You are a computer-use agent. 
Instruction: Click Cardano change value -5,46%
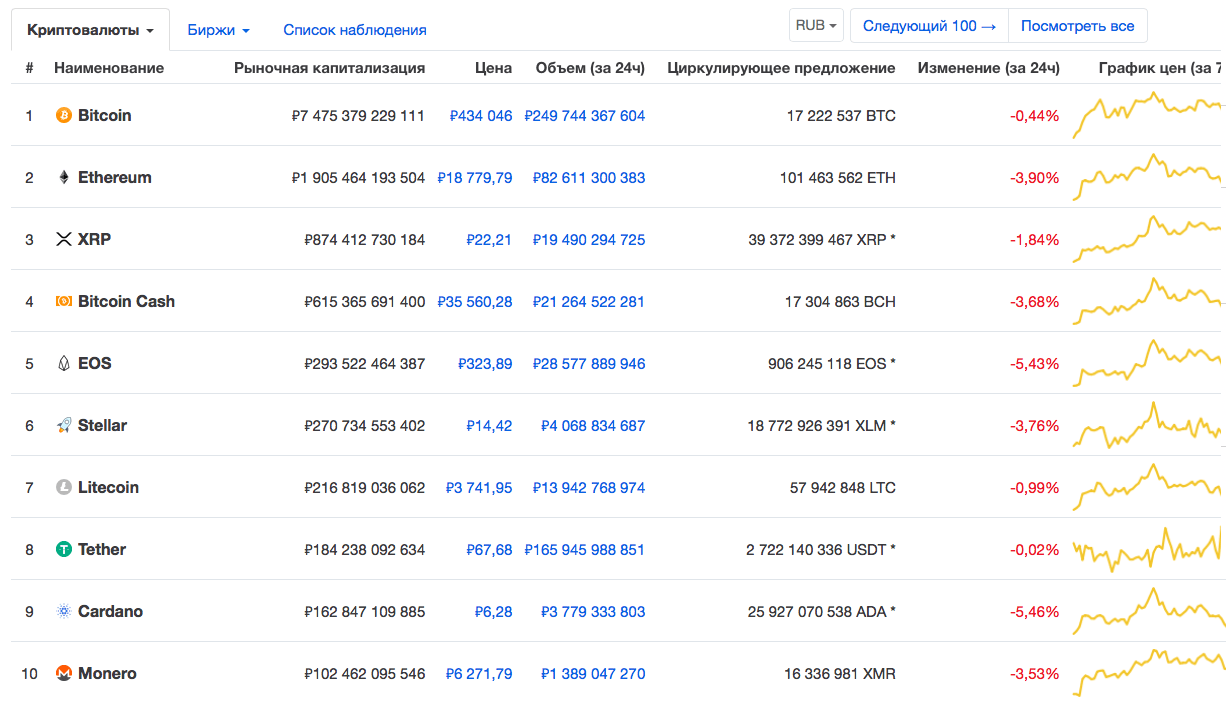pos(1034,612)
